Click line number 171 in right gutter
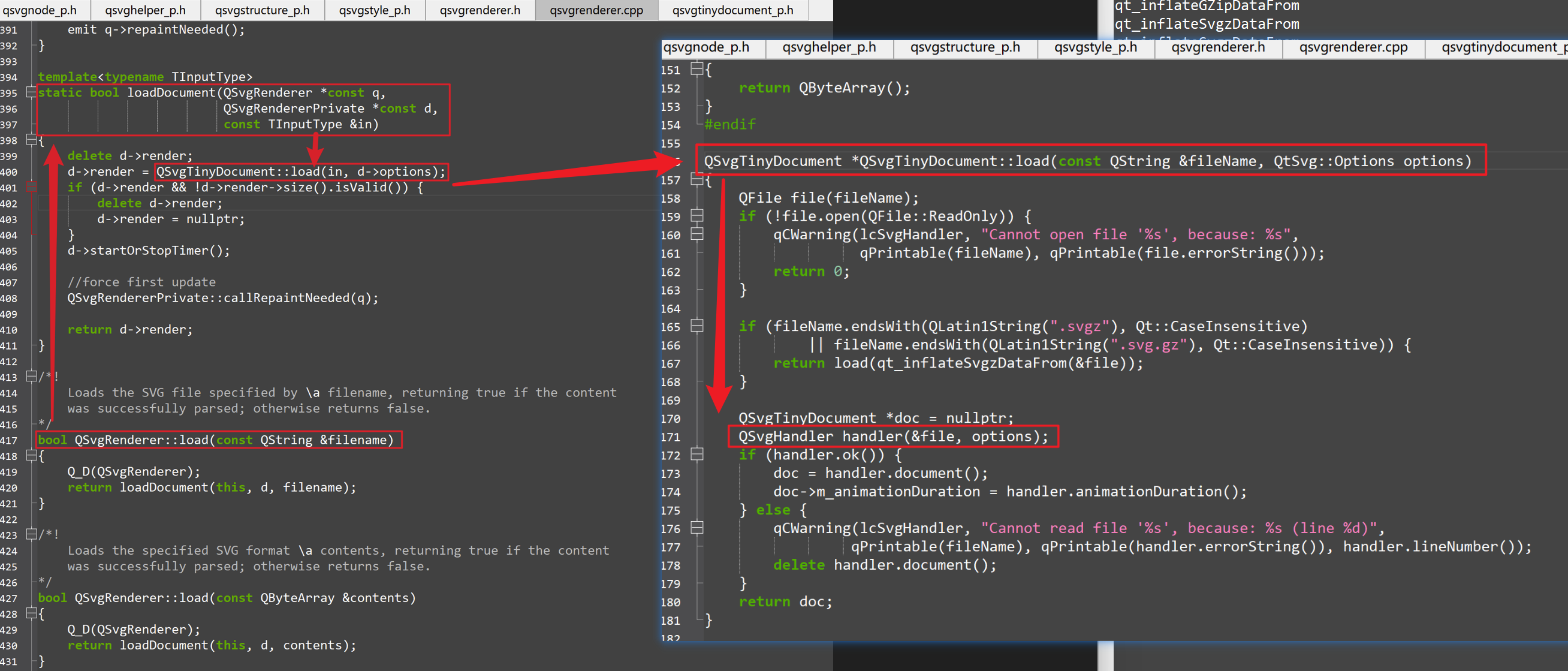The height and width of the screenshot is (671, 1568). 670,437
